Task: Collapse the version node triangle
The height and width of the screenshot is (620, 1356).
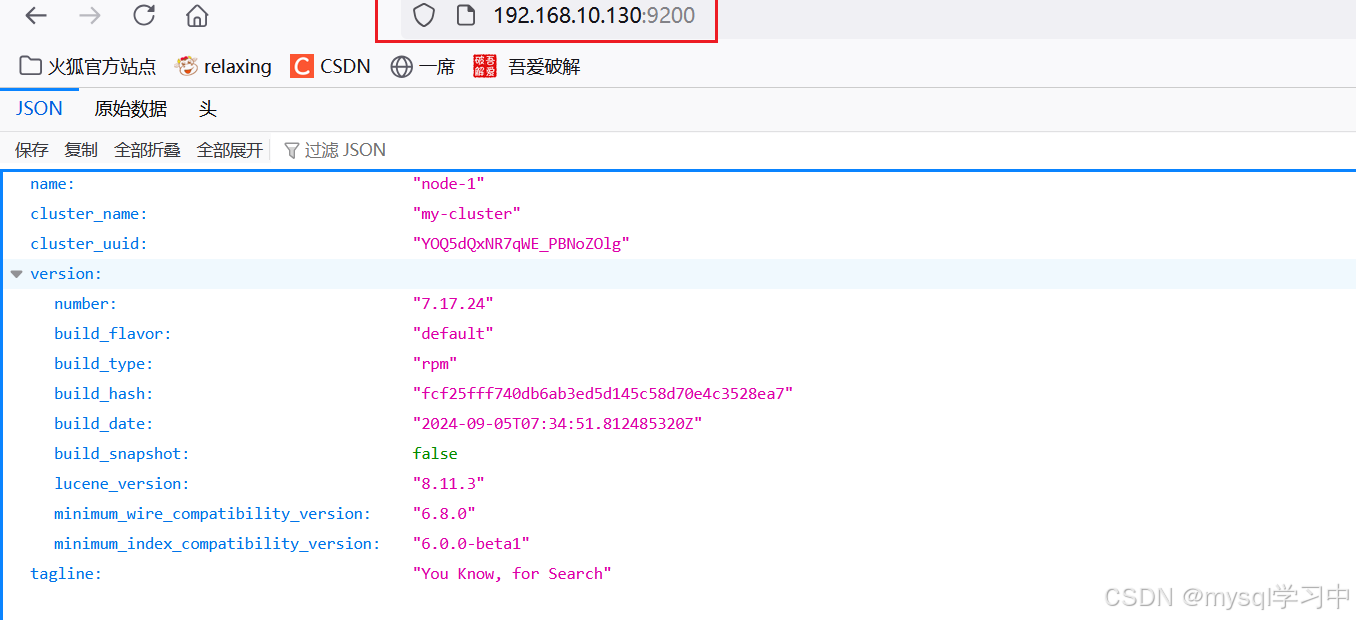Action: point(16,274)
